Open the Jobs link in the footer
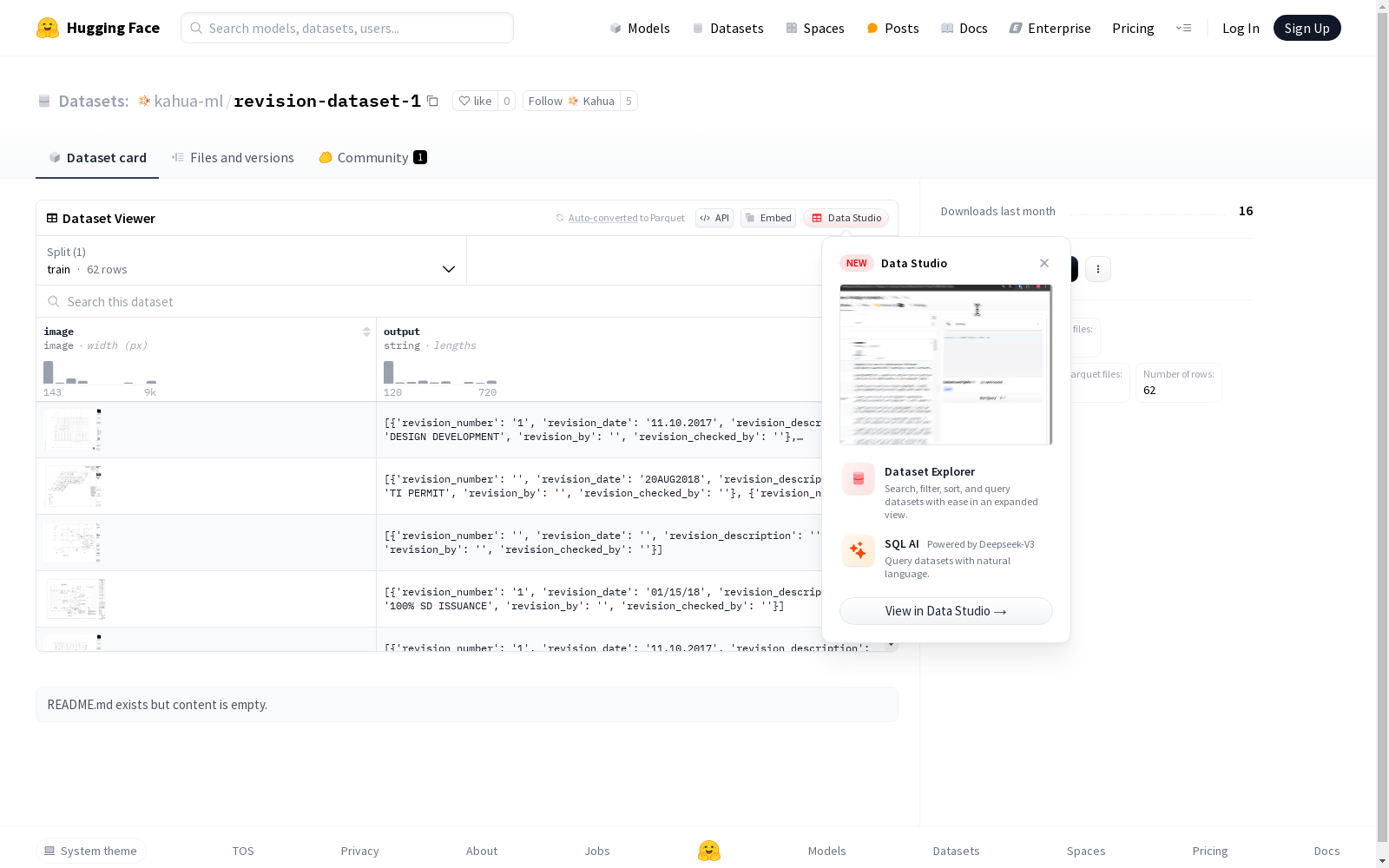The image size is (1389, 868). 597,851
